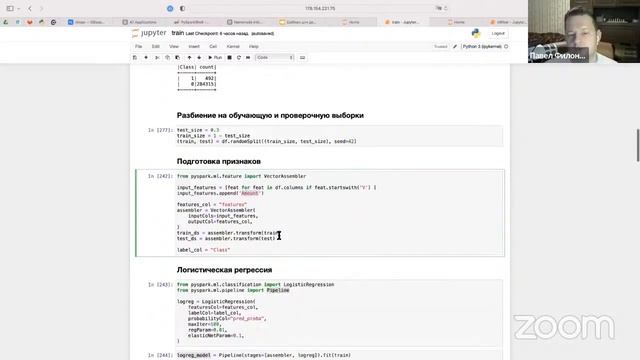Click the Trusted notebook indicator
The height and width of the screenshot is (360, 640).
coord(440,47)
